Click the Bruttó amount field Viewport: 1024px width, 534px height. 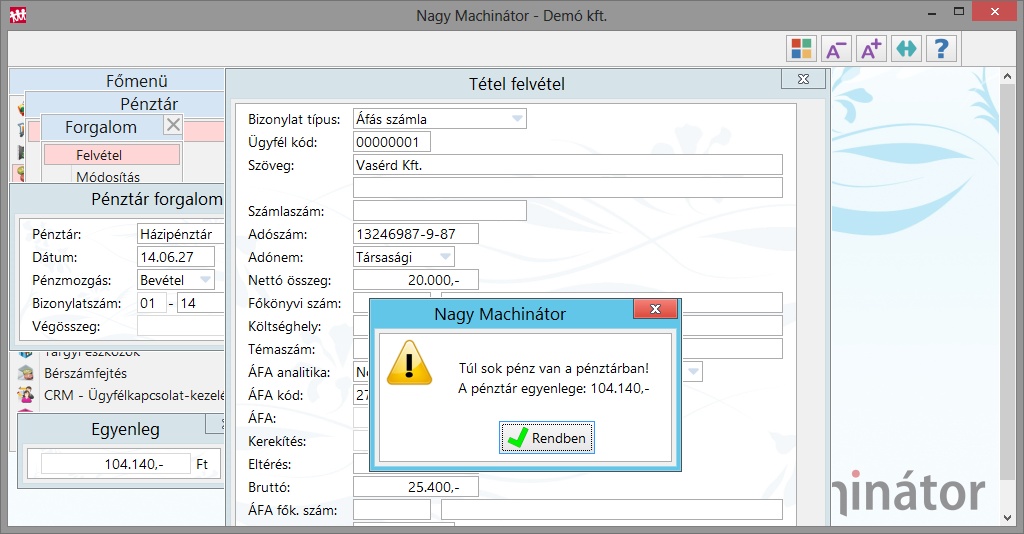pos(415,486)
